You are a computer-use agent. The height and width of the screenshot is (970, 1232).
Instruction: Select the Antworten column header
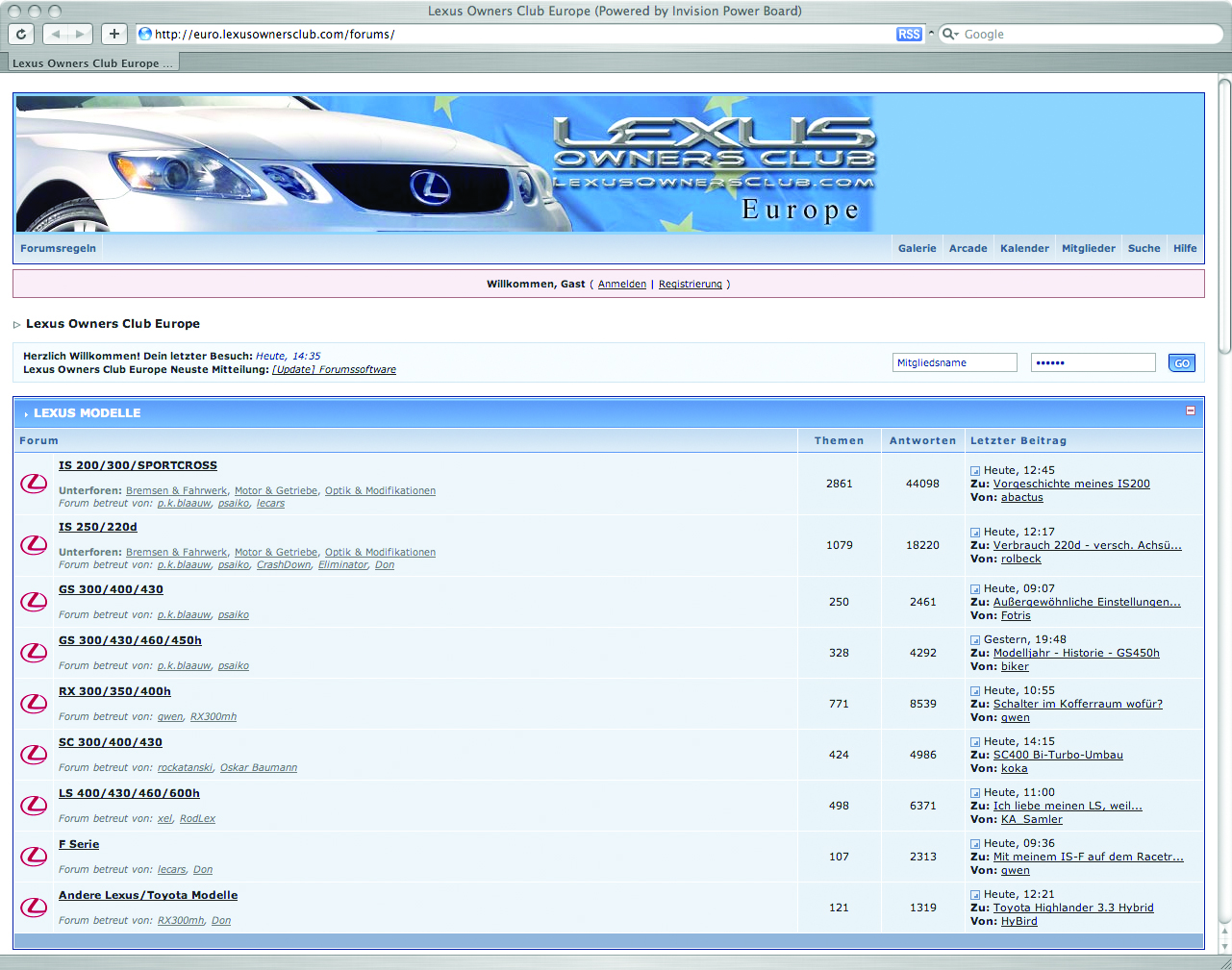click(x=923, y=441)
